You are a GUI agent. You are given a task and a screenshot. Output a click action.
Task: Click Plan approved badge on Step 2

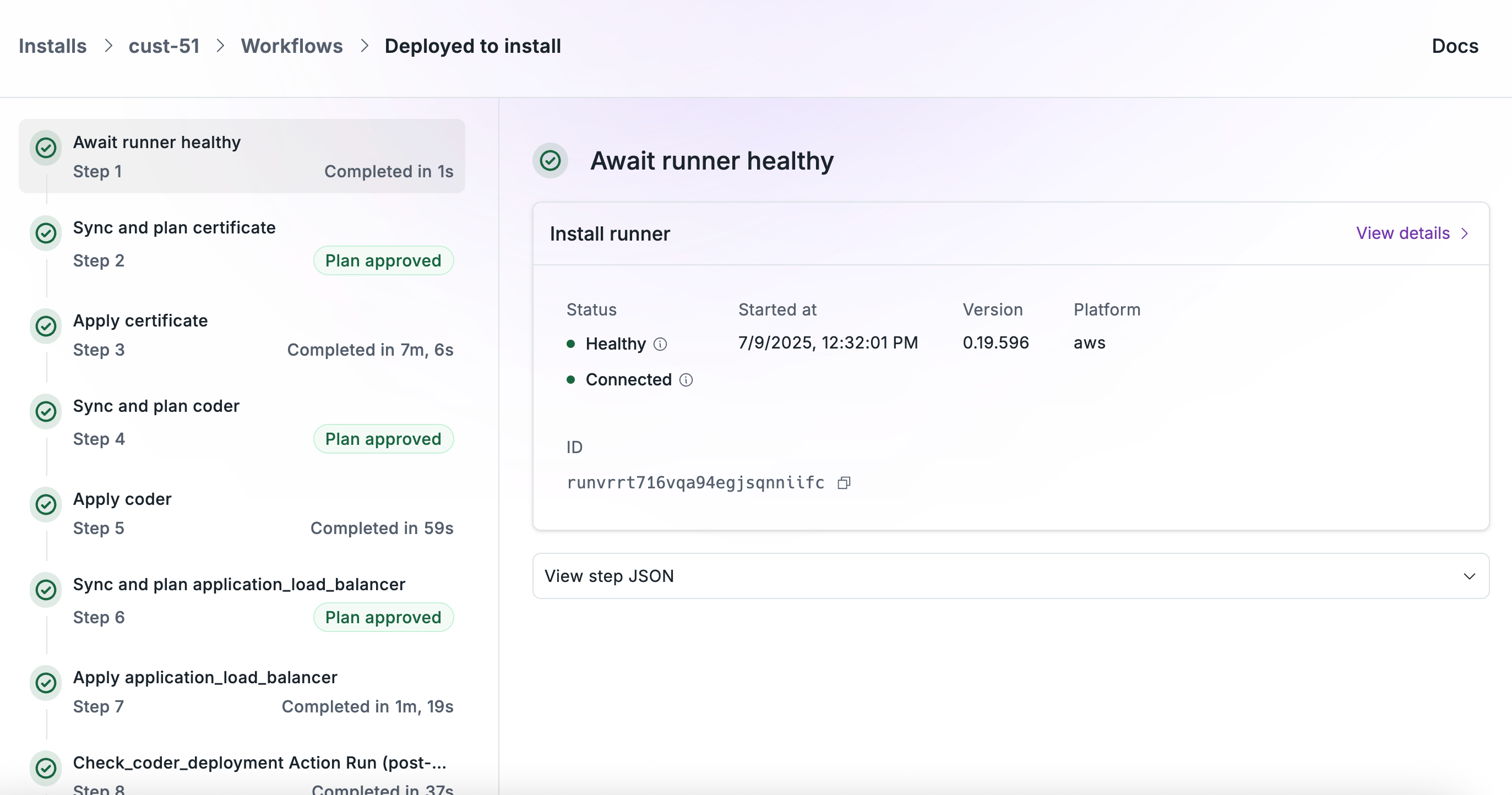tap(383, 260)
